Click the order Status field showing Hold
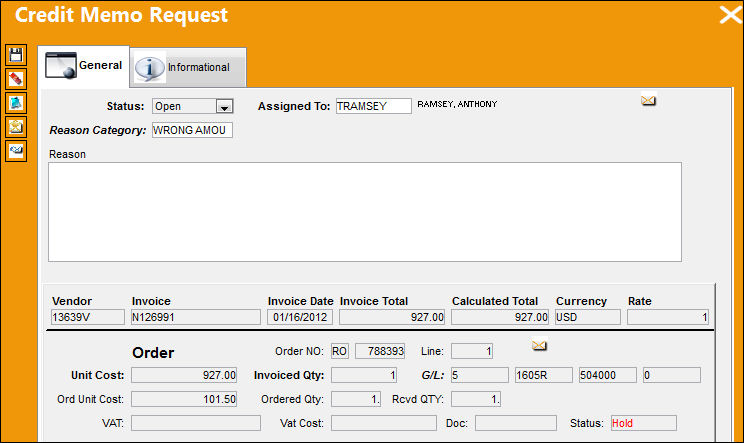 pyautogui.click(x=644, y=423)
